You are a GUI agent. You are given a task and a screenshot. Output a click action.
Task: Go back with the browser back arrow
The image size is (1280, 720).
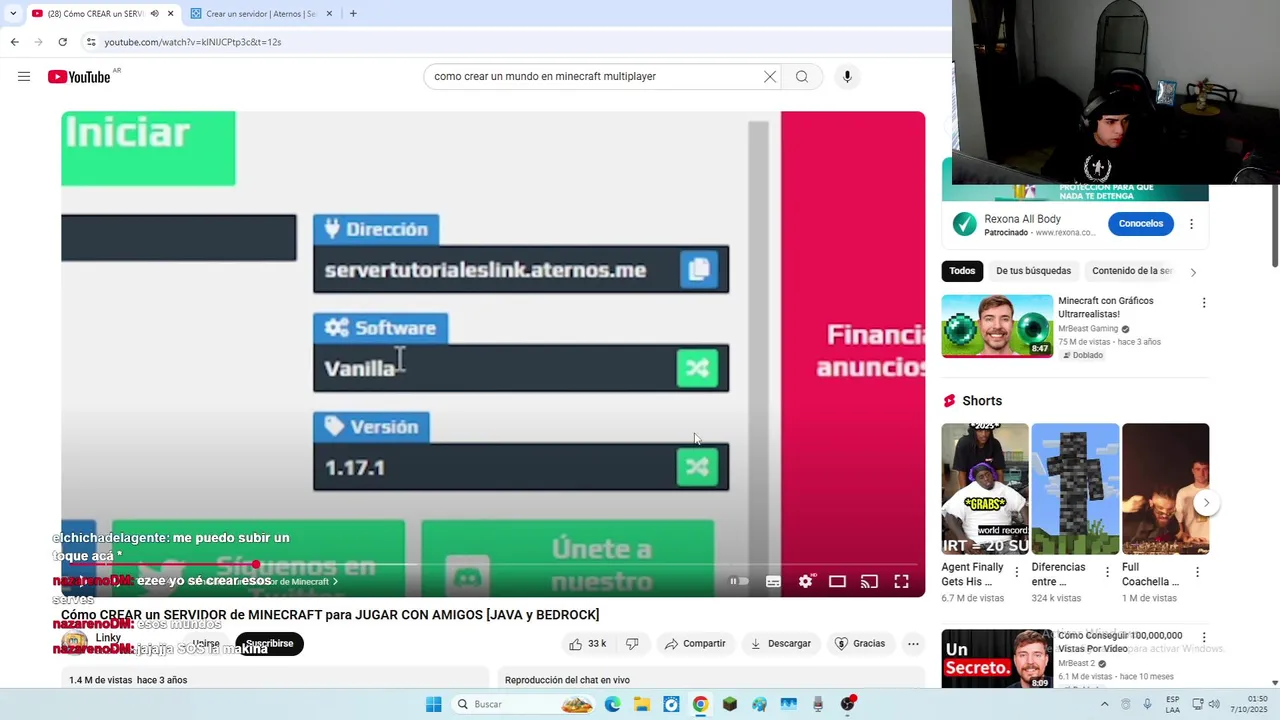[x=14, y=42]
